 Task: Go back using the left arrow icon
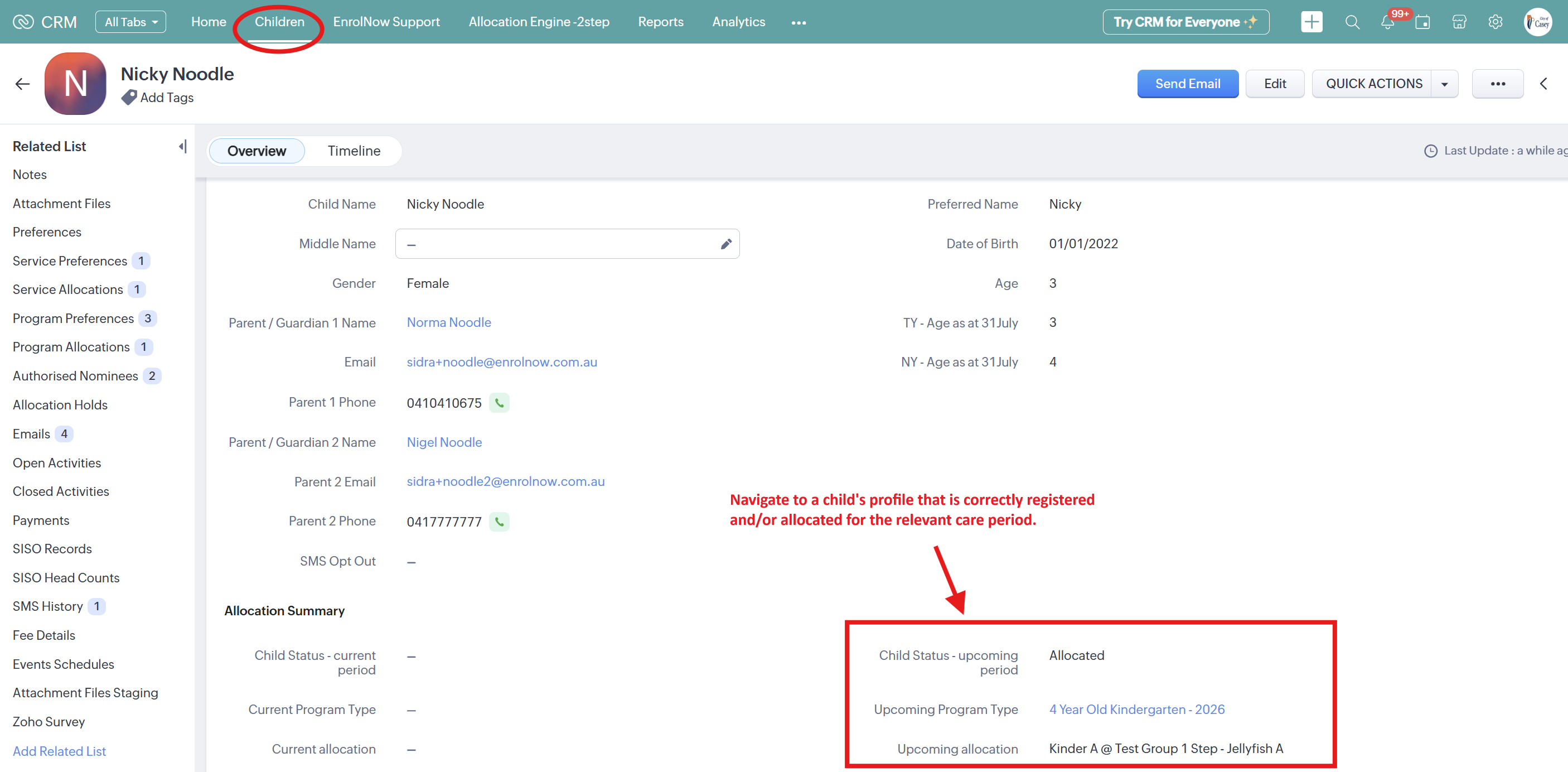[x=22, y=84]
